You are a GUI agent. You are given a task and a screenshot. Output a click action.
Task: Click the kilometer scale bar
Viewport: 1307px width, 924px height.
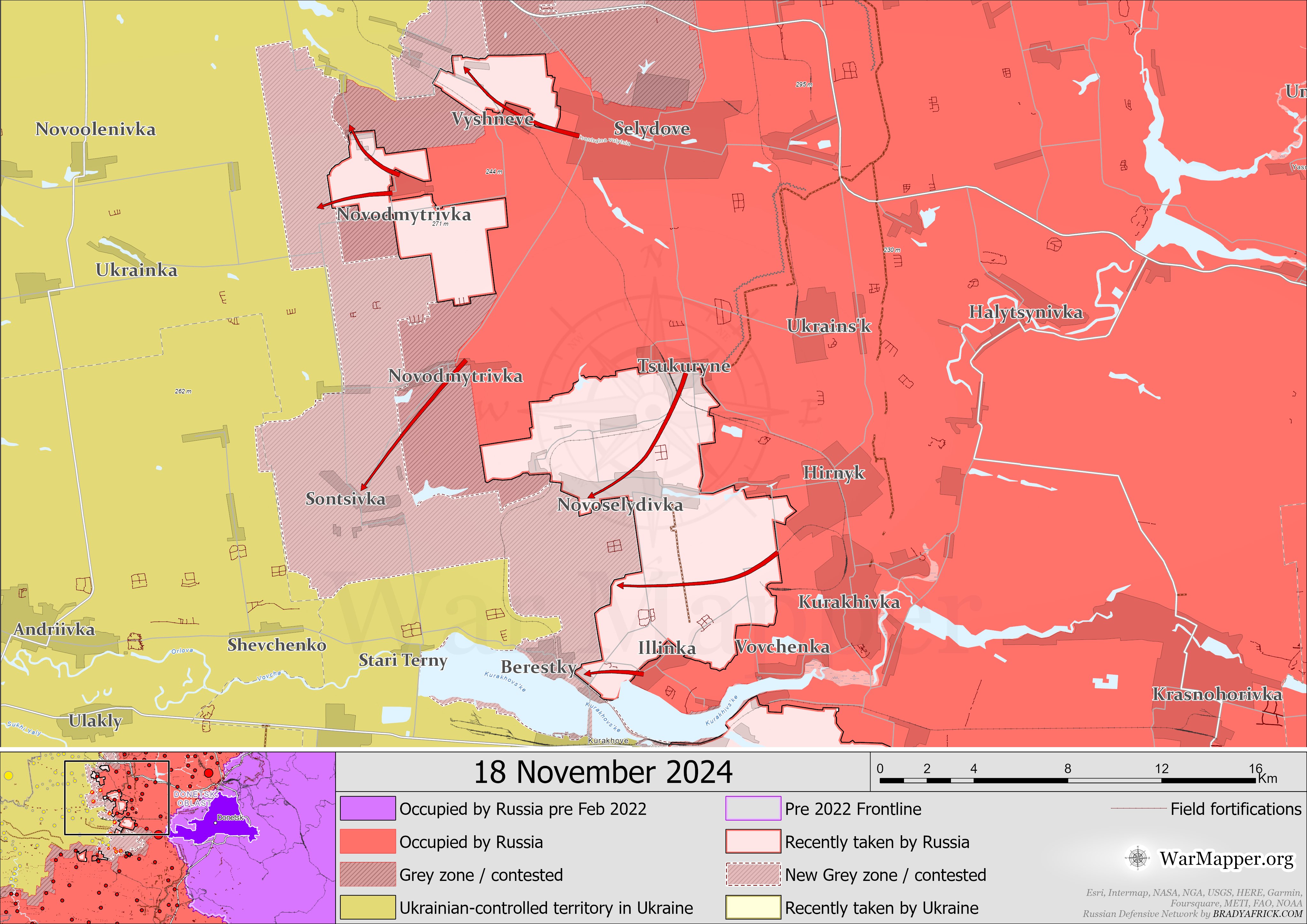click(x=1067, y=780)
